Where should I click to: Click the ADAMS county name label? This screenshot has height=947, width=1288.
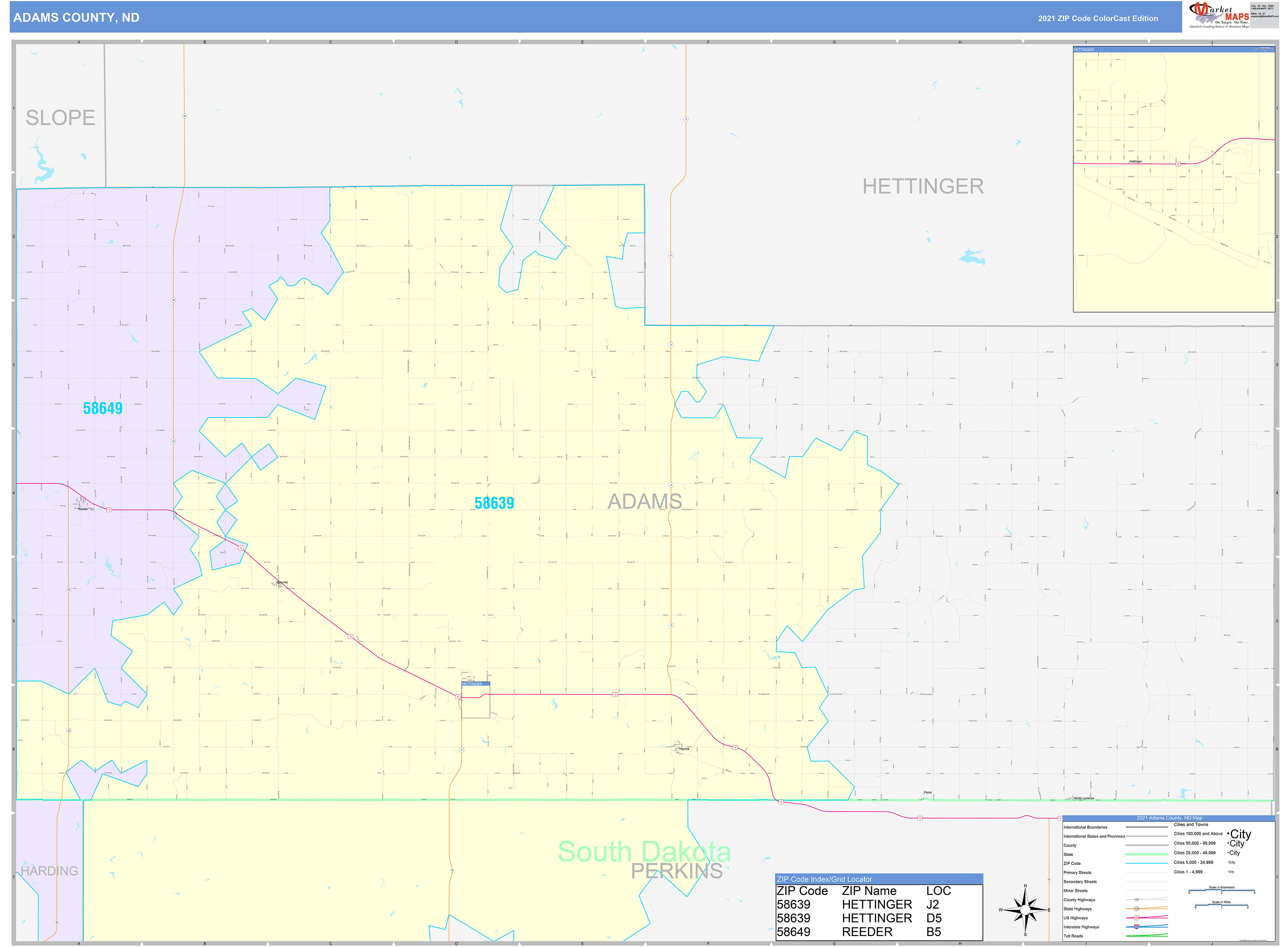[644, 502]
